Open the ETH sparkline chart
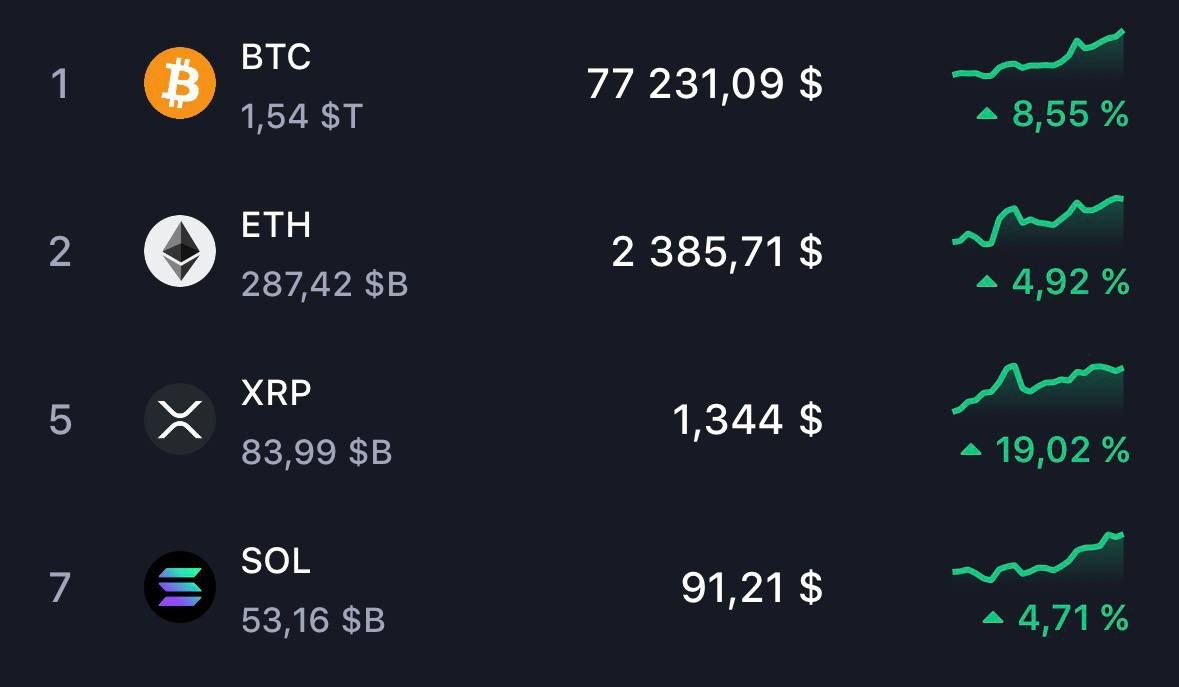1179x687 pixels. click(x=1038, y=222)
